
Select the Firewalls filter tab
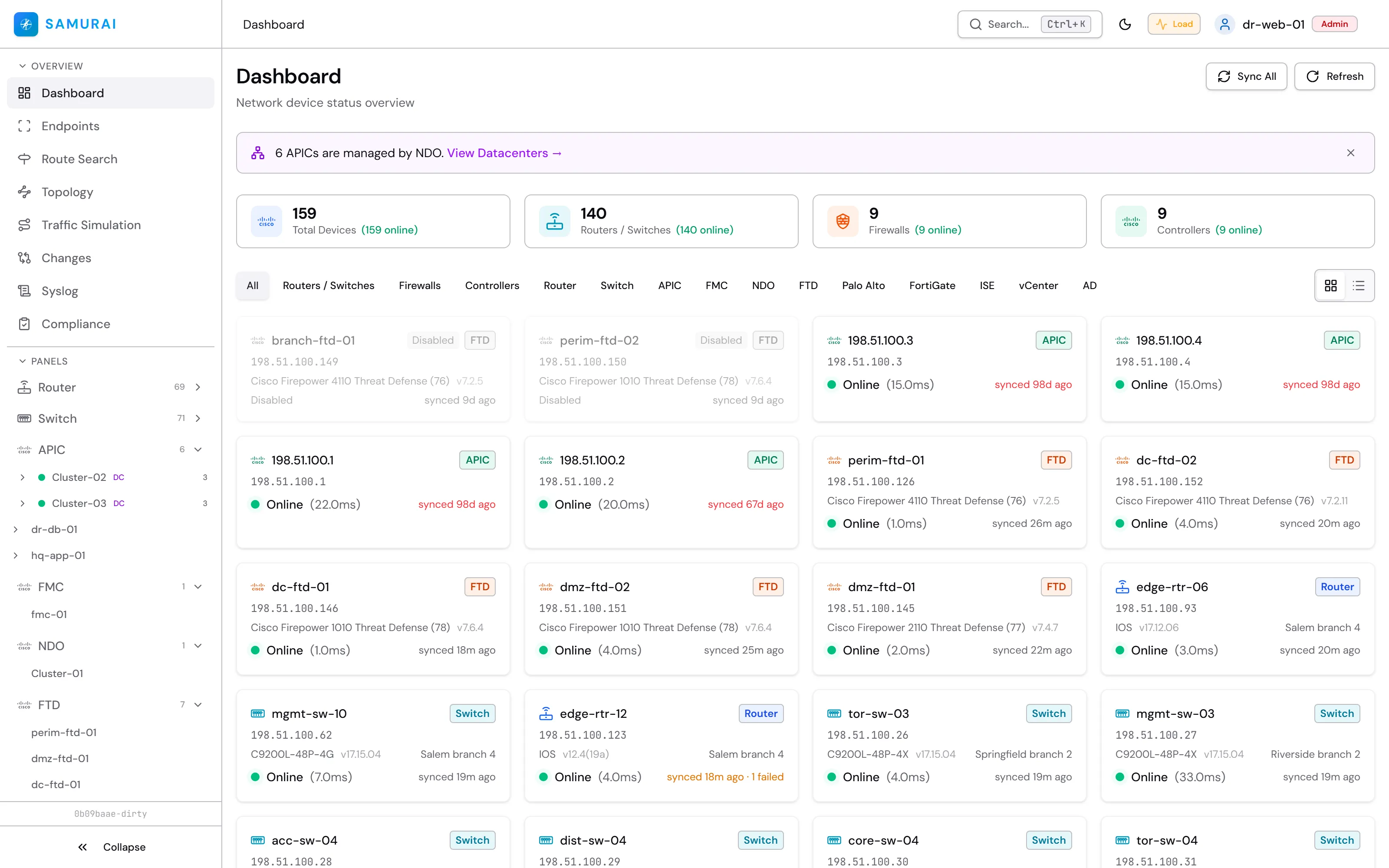[x=420, y=285]
